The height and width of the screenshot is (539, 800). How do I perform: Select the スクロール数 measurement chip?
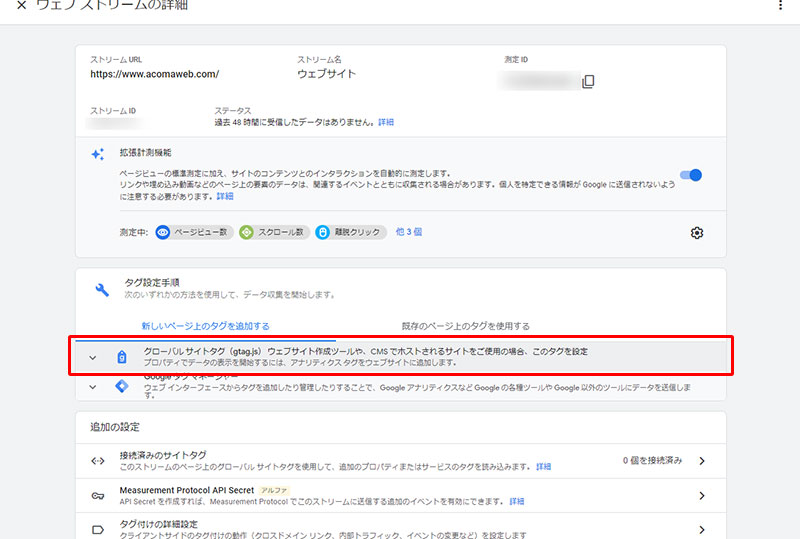click(x=274, y=232)
